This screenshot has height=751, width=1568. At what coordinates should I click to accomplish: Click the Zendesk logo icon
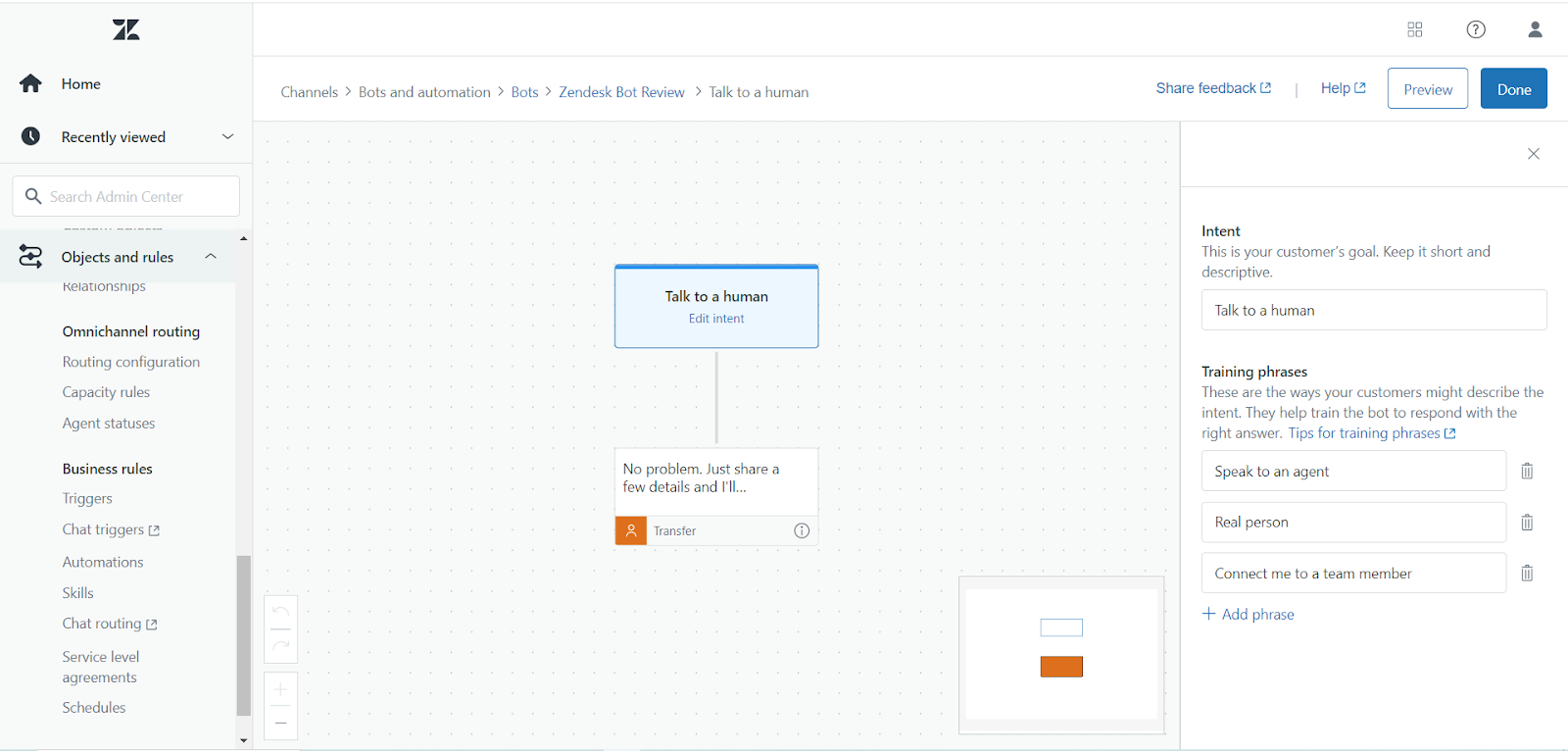126,29
